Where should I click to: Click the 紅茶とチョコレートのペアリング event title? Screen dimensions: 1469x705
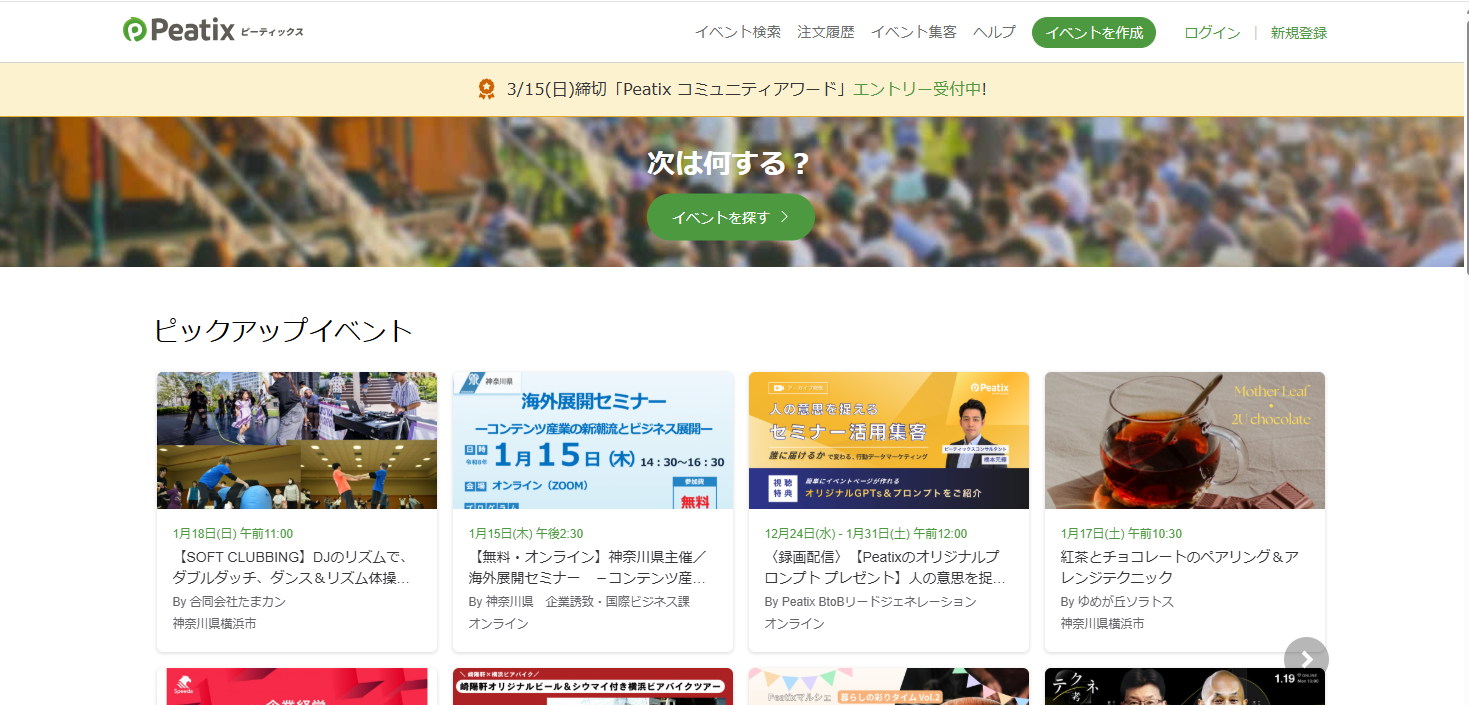pos(1179,567)
